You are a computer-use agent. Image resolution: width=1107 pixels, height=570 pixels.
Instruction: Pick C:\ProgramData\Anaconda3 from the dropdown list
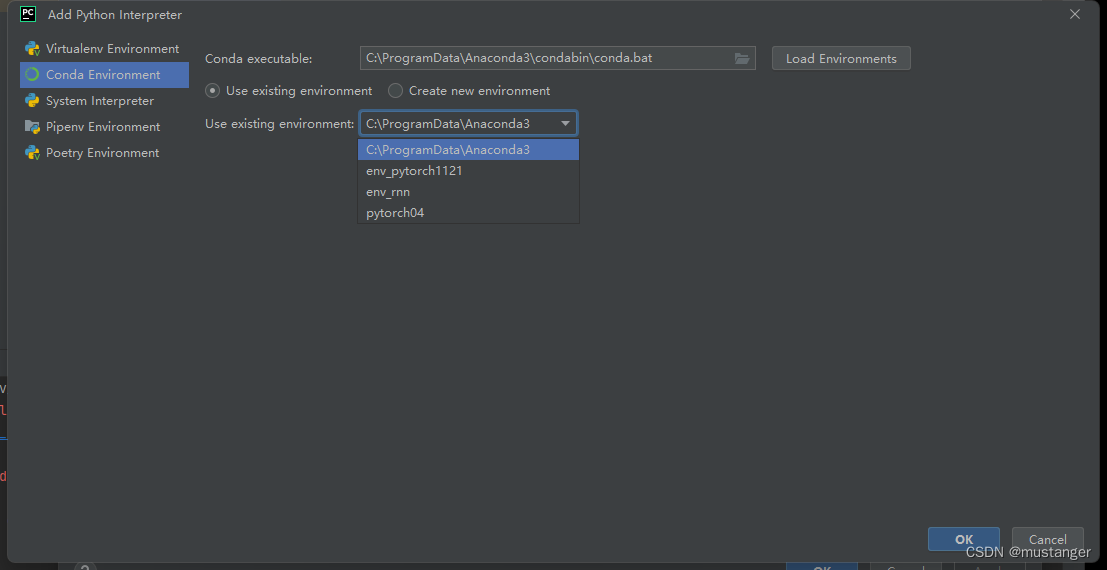[x=468, y=150]
